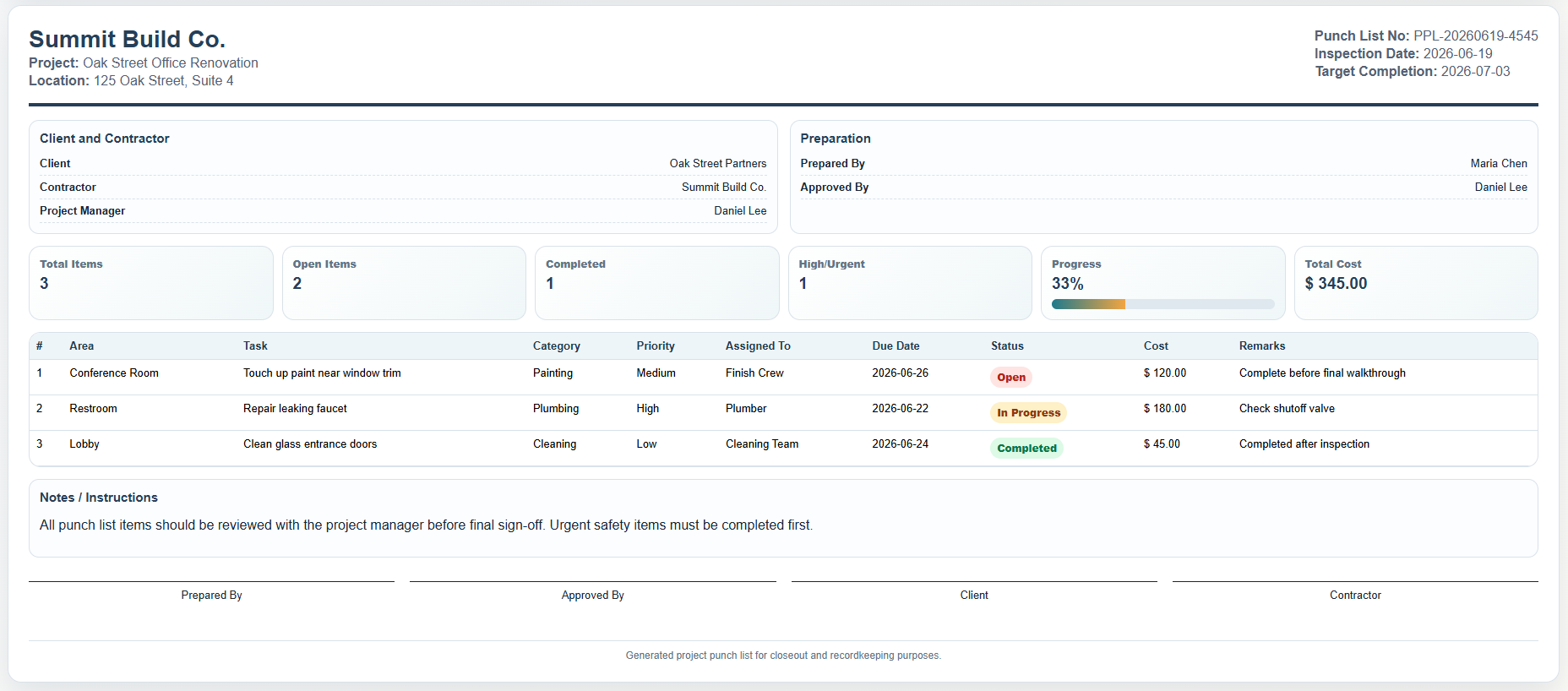Click the Complete before final walkthrough remark
The height and width of the screenshot is (691, 1568).
coord(1322,373)
